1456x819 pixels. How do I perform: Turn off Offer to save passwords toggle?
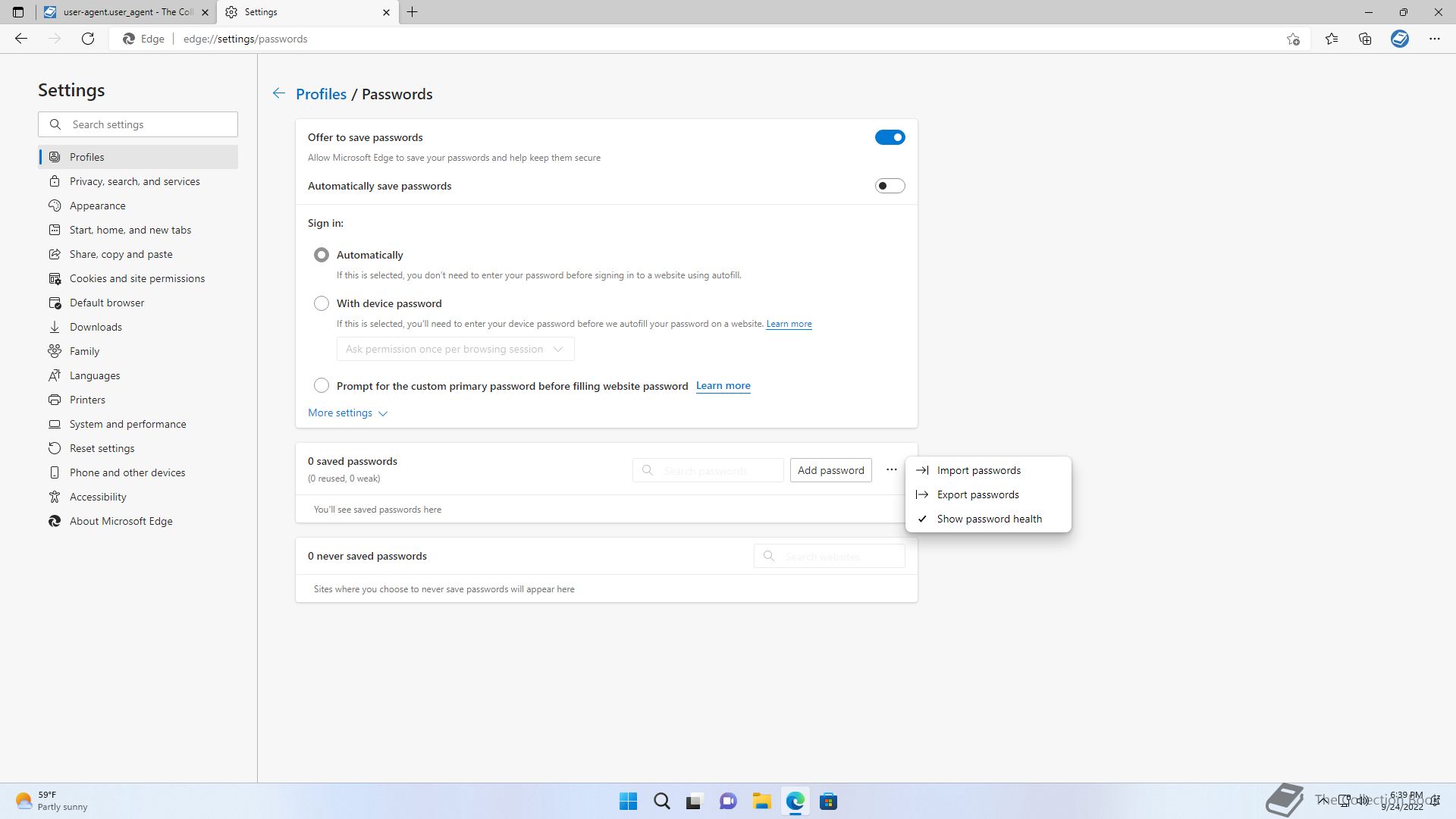tap(890, 137)
